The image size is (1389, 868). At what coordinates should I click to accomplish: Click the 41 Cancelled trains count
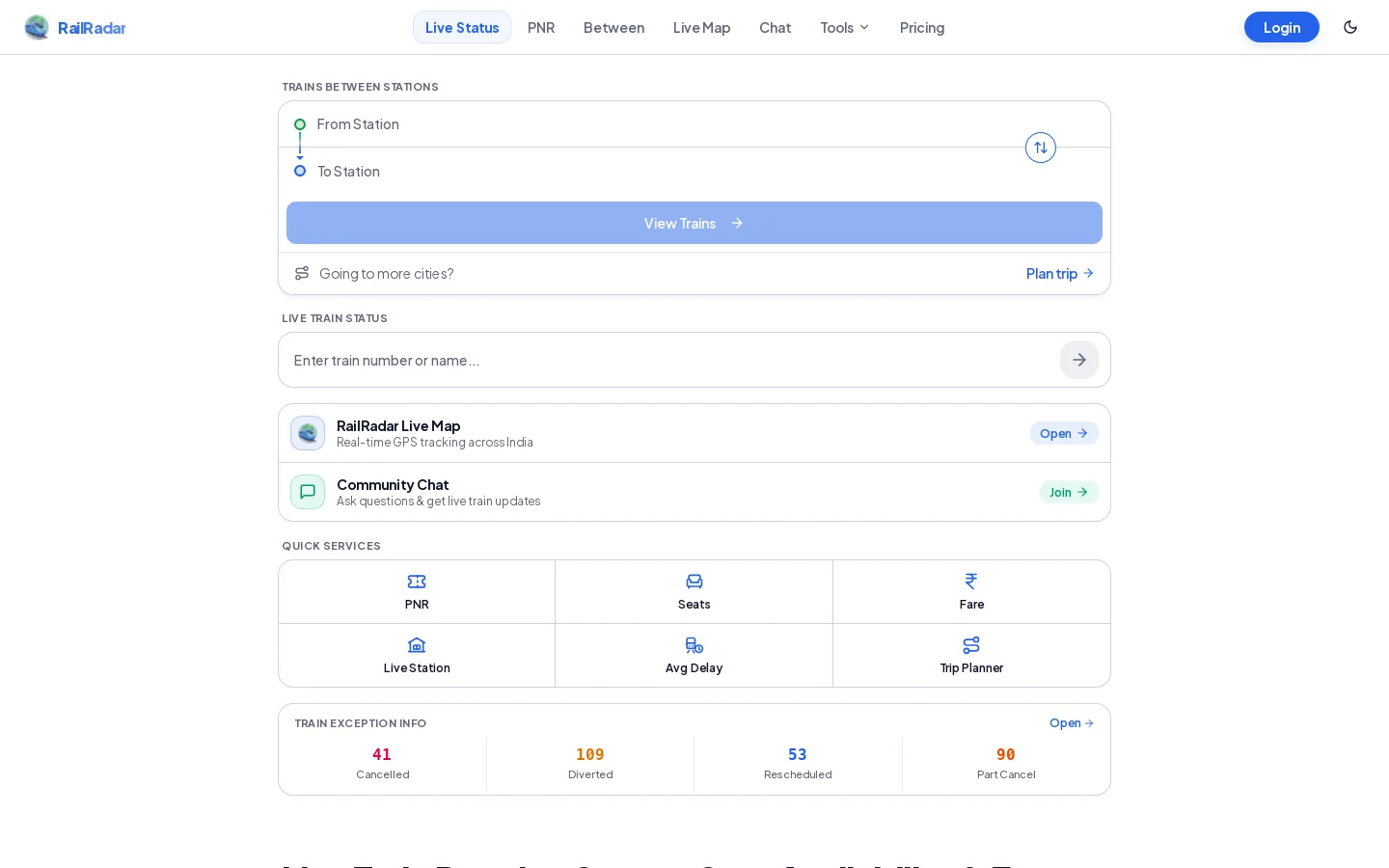click(x=383, y=763)
